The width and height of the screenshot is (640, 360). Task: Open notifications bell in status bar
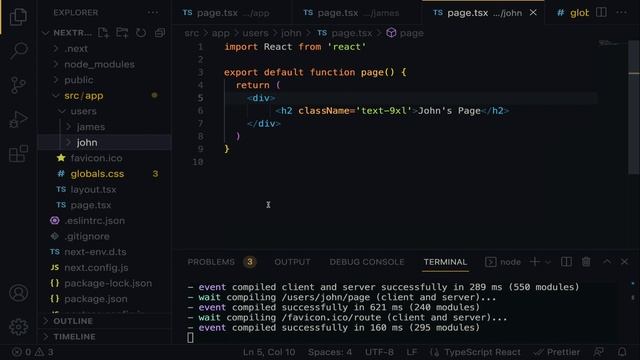tap(622, 352)
